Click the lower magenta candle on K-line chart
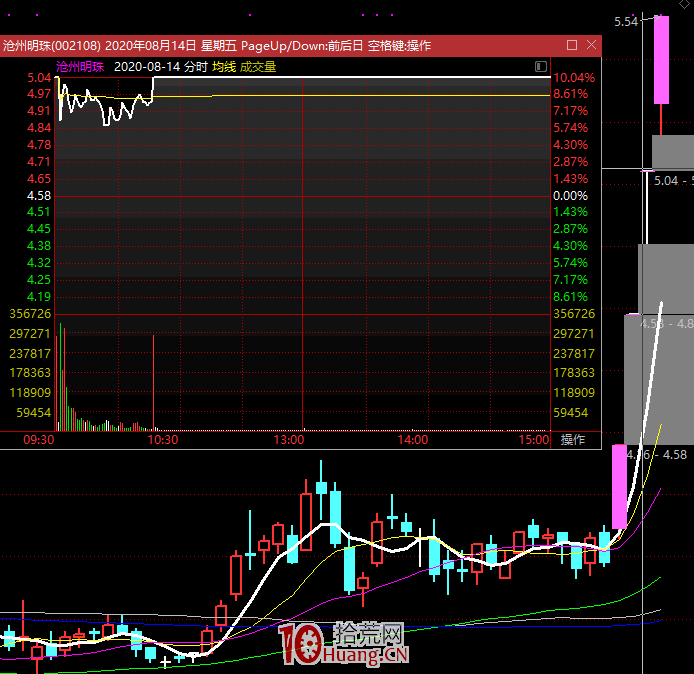This screenshot has width=694, height=674. click(619, 487)
